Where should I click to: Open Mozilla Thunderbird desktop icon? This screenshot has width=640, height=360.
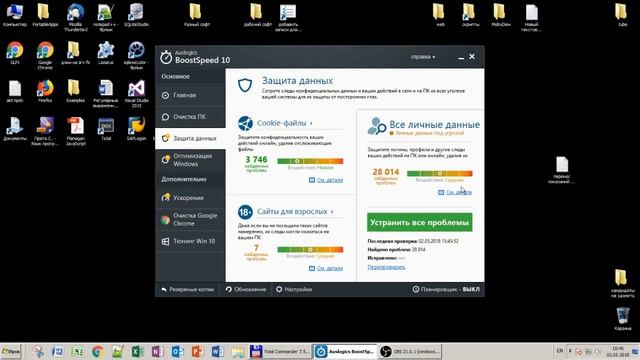pyautogui.click(x=76, y=17)
